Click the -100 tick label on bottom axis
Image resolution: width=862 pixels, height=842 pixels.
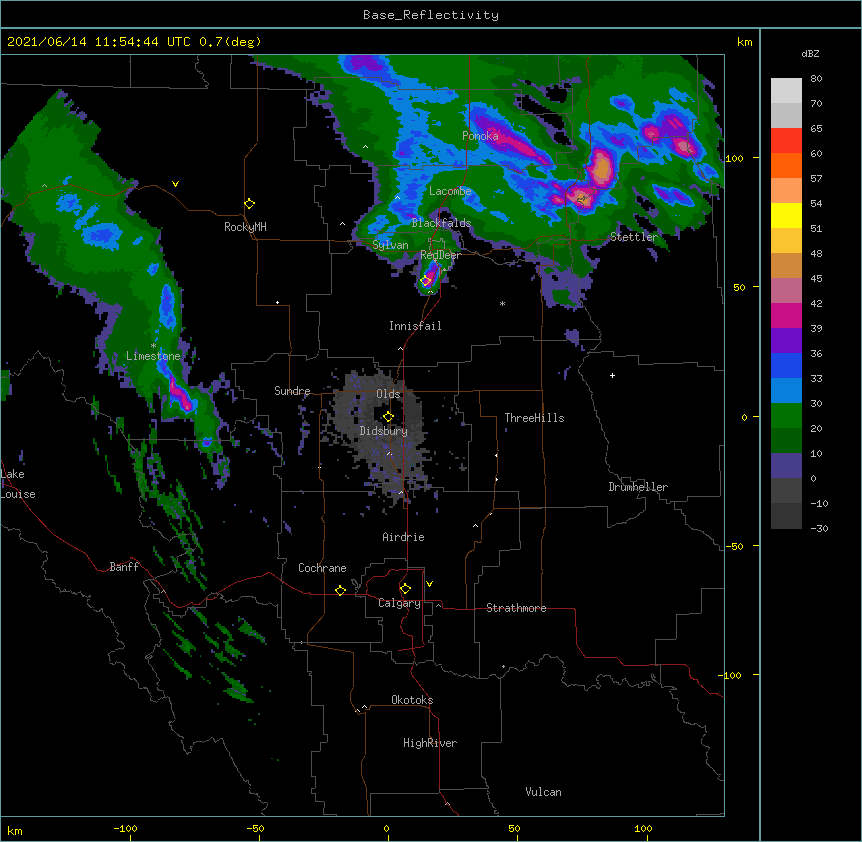[125, 828]
